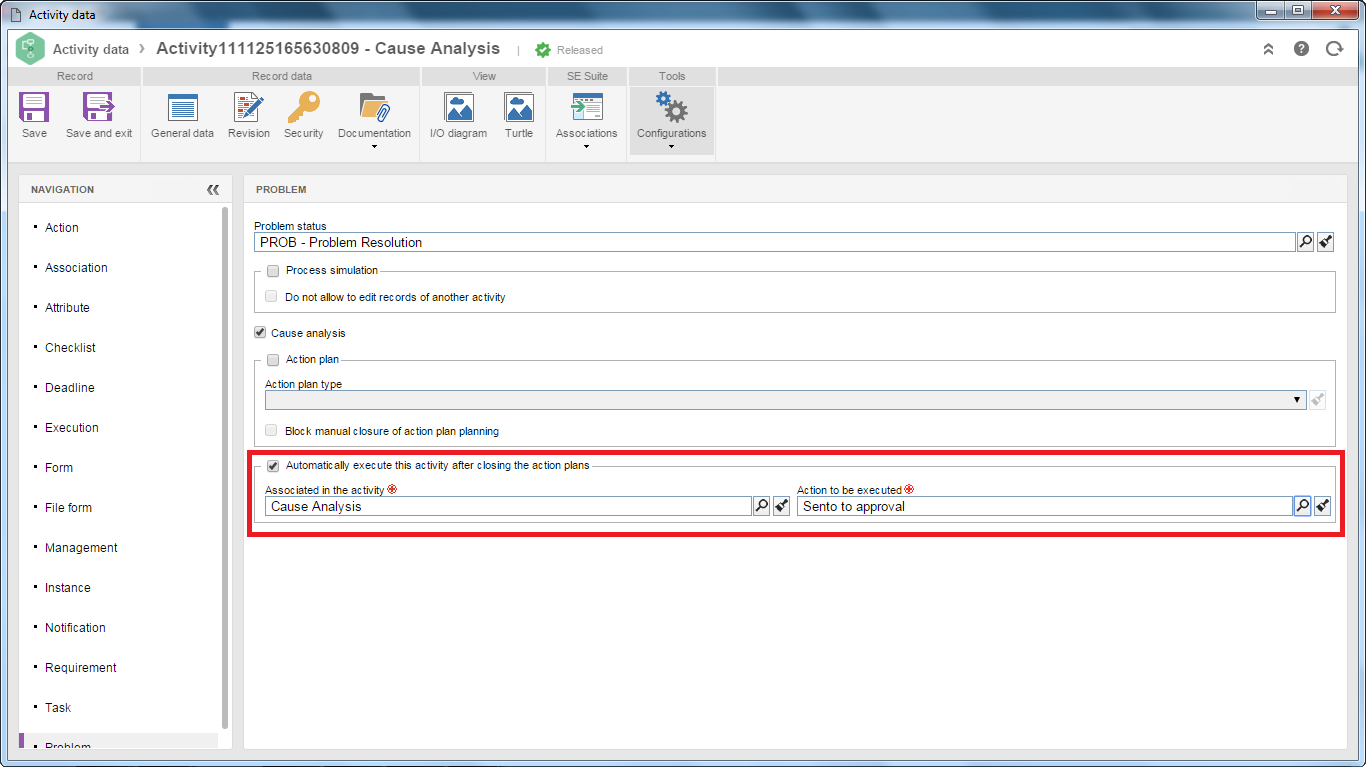This screenshot has height=767, width=1366.
Task: Click the Problem status input field
Action: click(x=774, y=242)
